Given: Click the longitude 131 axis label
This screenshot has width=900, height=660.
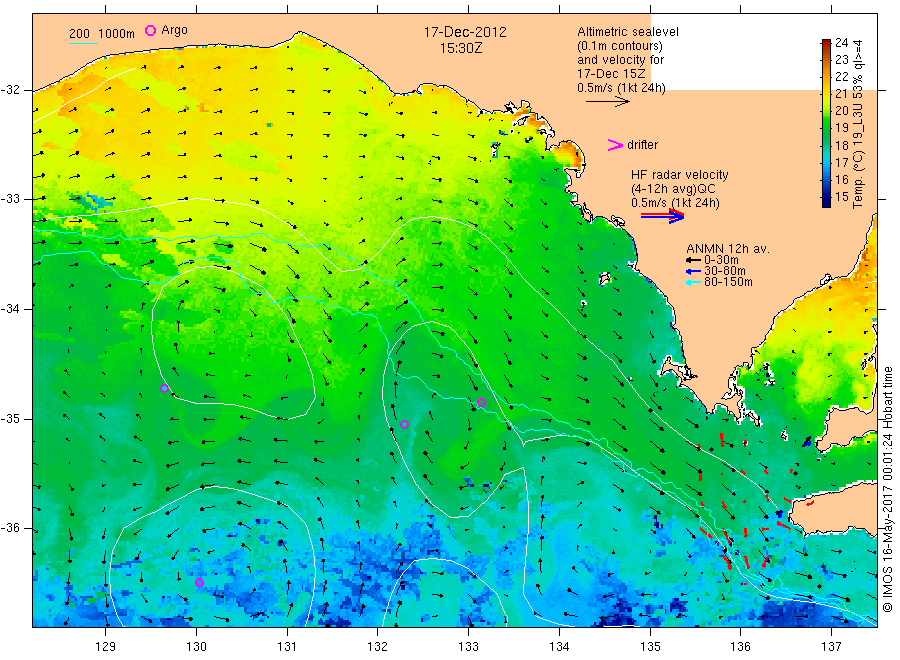Looking at the screenshot, I should [x=287, y=646].
